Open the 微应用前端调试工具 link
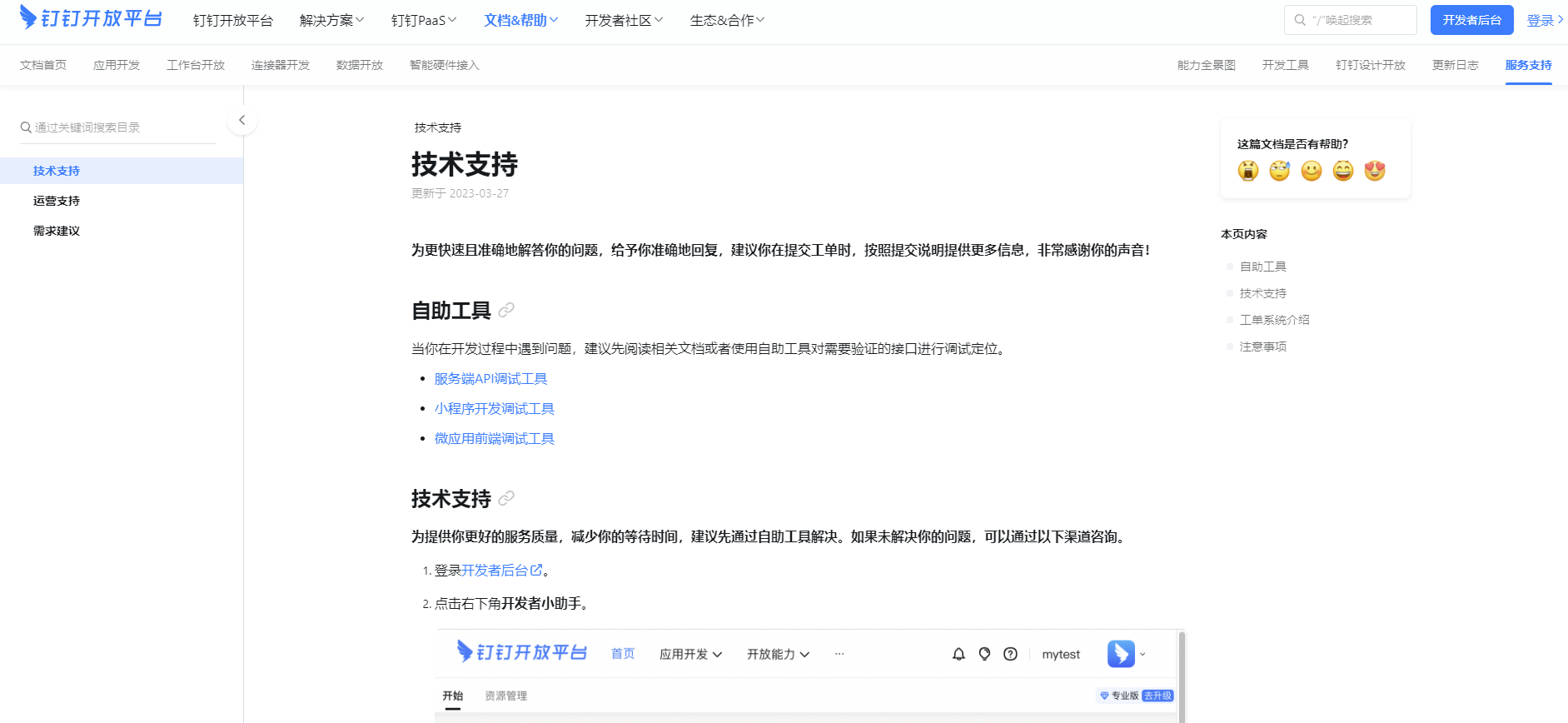This screenshot has width=1568, height=723. [x=495, y=438]
